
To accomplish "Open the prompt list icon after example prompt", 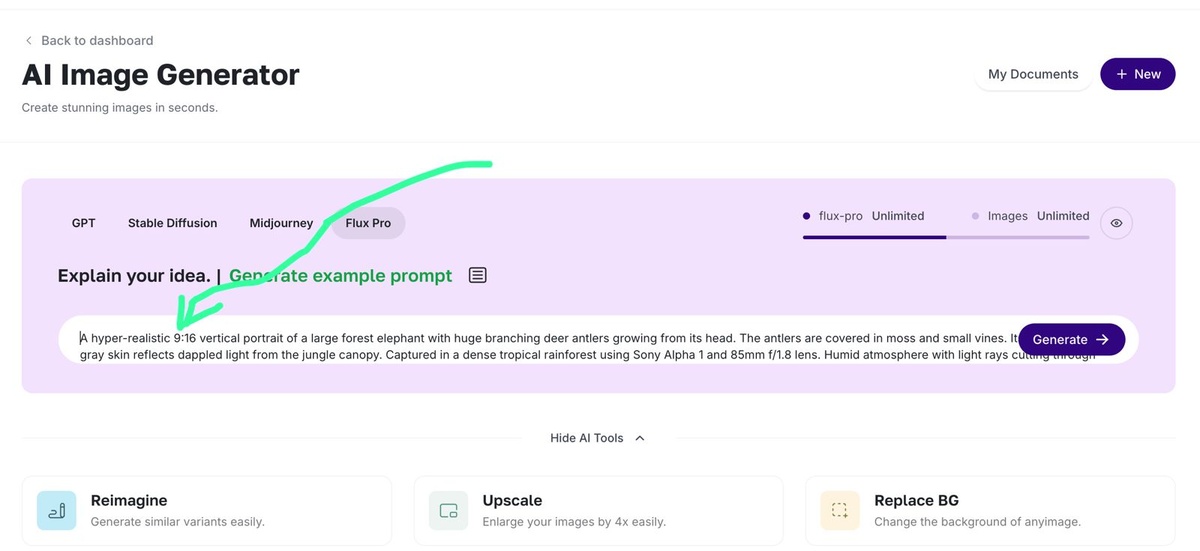I will click(x=478, y=275).
